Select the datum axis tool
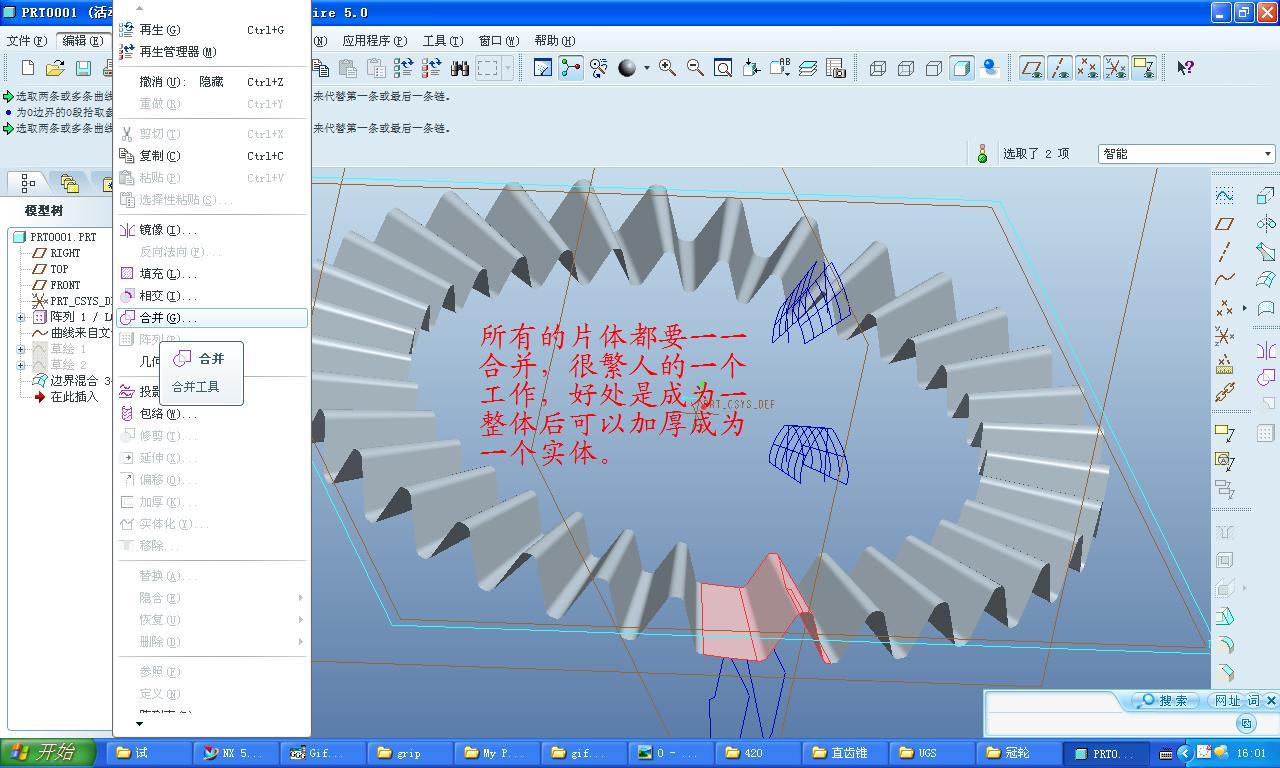This screenshot has width=1280, height=768. tap(1224, 252)
